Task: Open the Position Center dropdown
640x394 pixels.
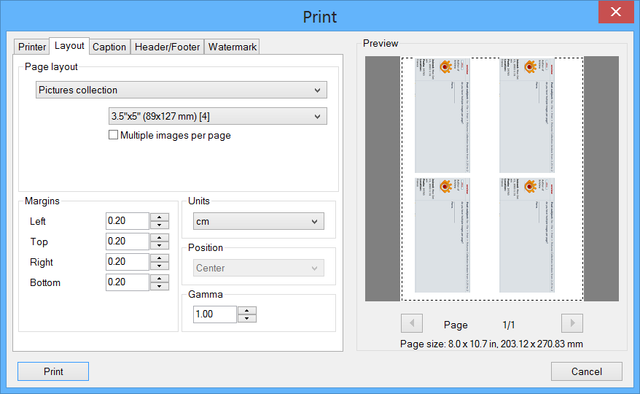Action: tap(258, 268)
